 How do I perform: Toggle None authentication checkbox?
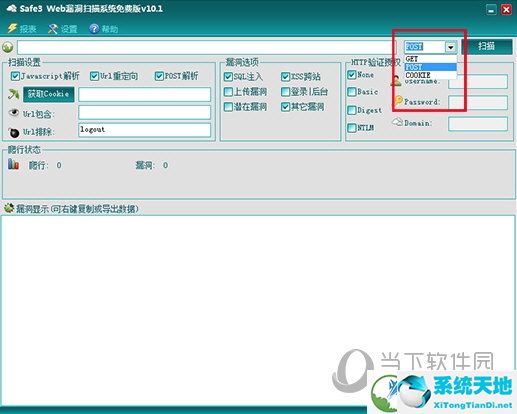[x=352, y=75]
